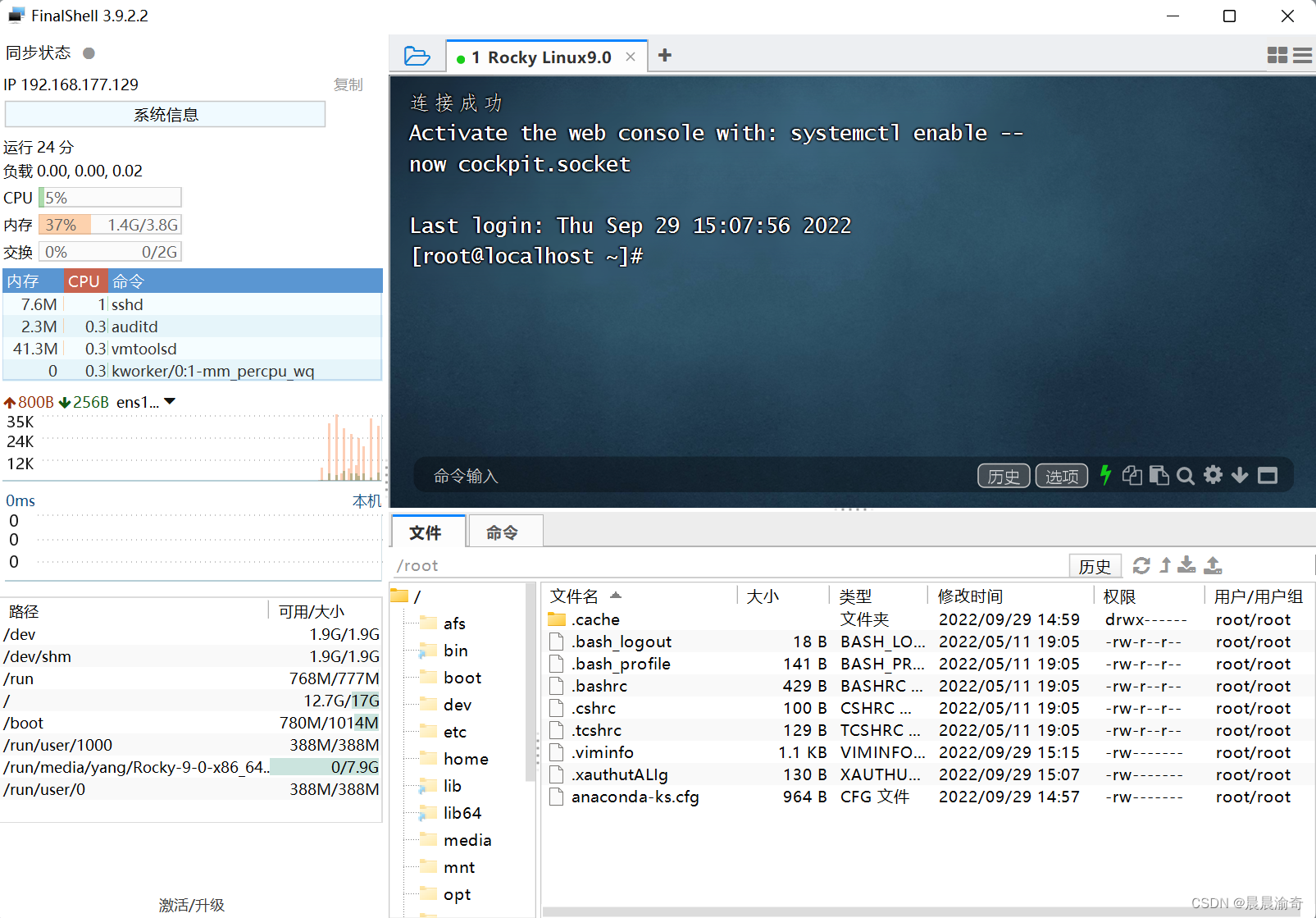Click the /root path field

(x=730, y=566)
